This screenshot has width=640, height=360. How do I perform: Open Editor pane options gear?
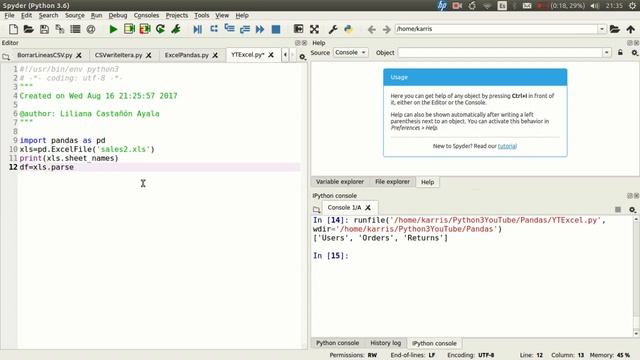point(302,57)
